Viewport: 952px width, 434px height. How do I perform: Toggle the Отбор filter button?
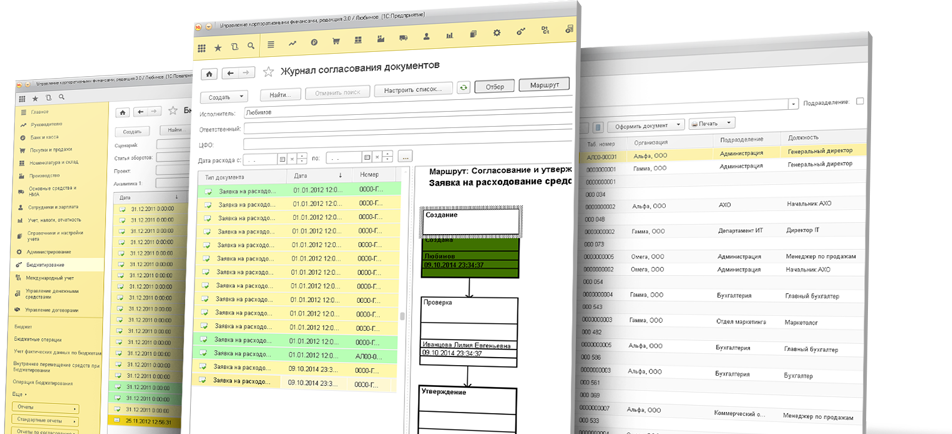point(494,87)
